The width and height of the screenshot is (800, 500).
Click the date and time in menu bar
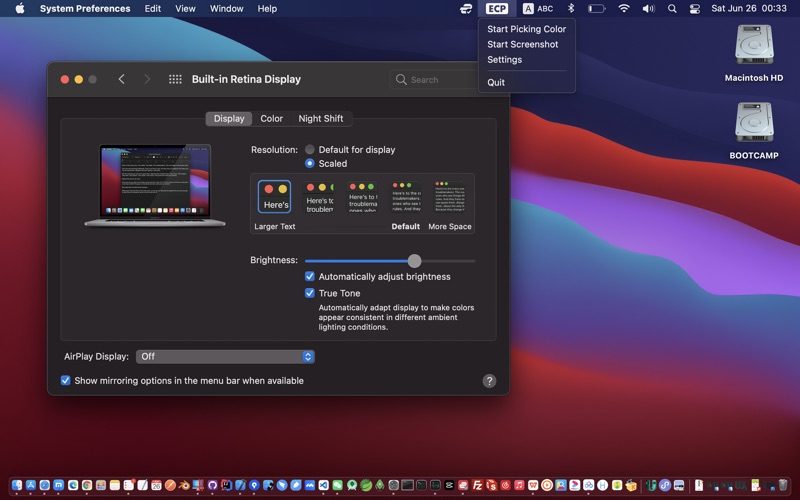pyautogui.click(x=748, y=8)
